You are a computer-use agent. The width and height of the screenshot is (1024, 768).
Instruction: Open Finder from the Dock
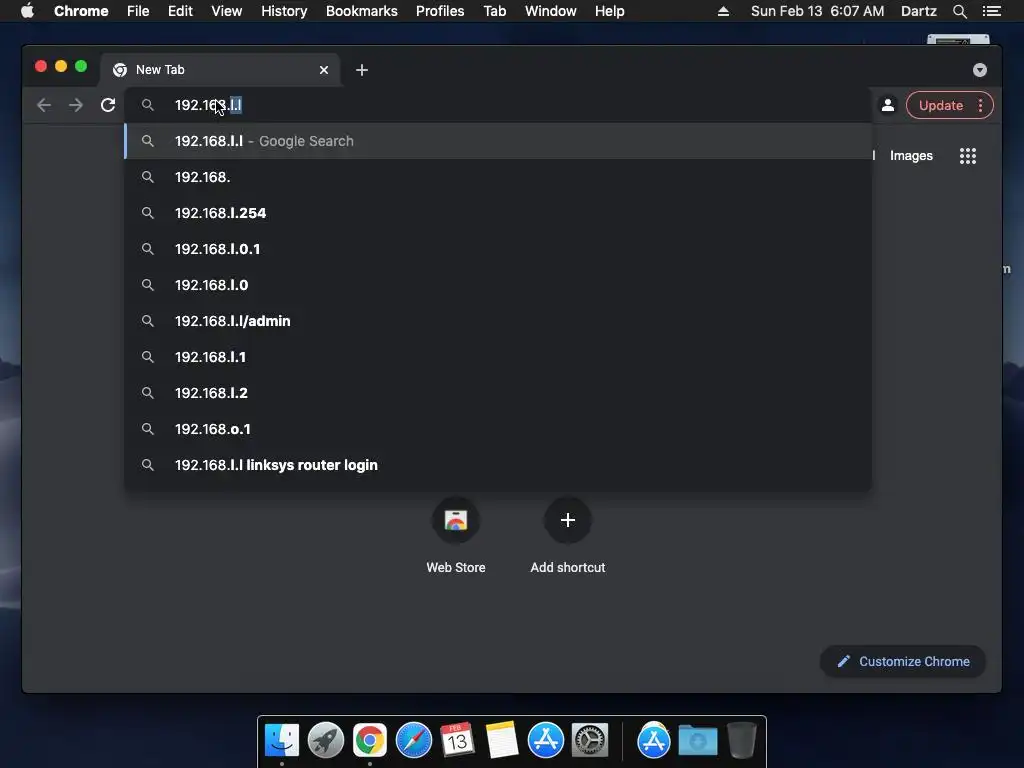[x=282, y=741]
